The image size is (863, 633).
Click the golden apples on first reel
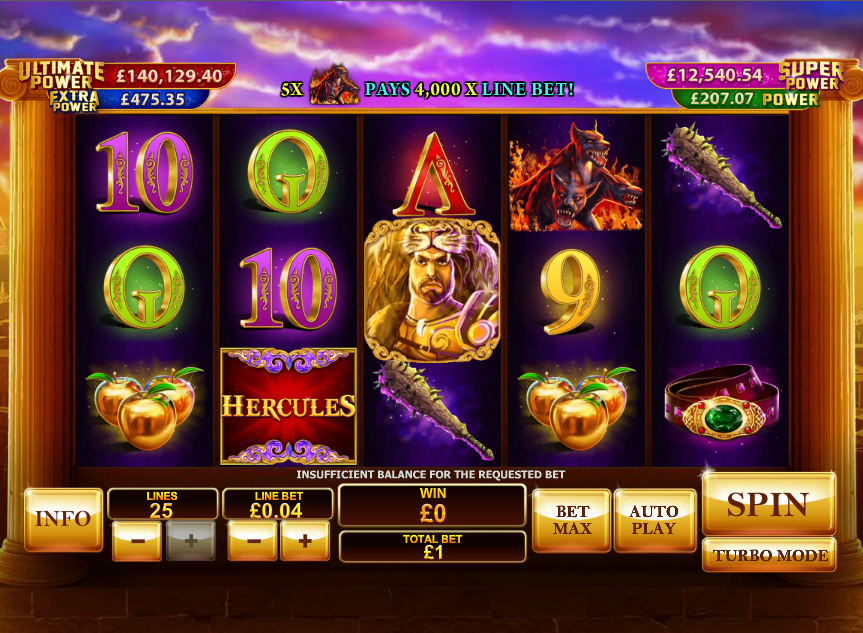pos(144,406)
